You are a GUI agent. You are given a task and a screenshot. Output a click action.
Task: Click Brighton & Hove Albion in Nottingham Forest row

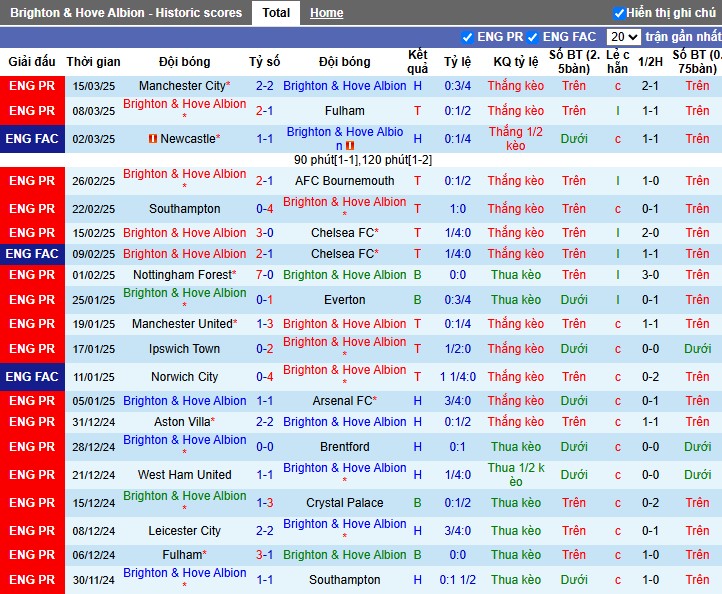344,275
